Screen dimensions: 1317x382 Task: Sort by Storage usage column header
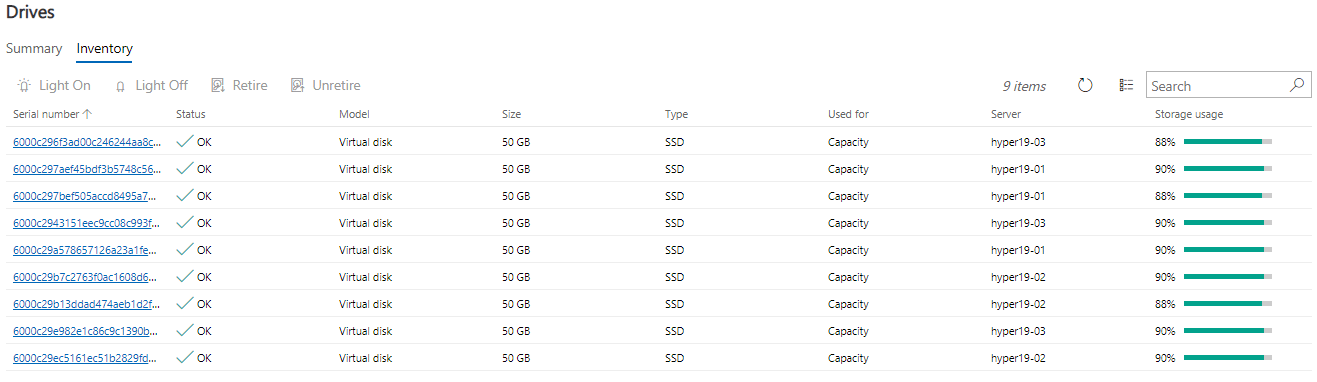click(1189, 114)
